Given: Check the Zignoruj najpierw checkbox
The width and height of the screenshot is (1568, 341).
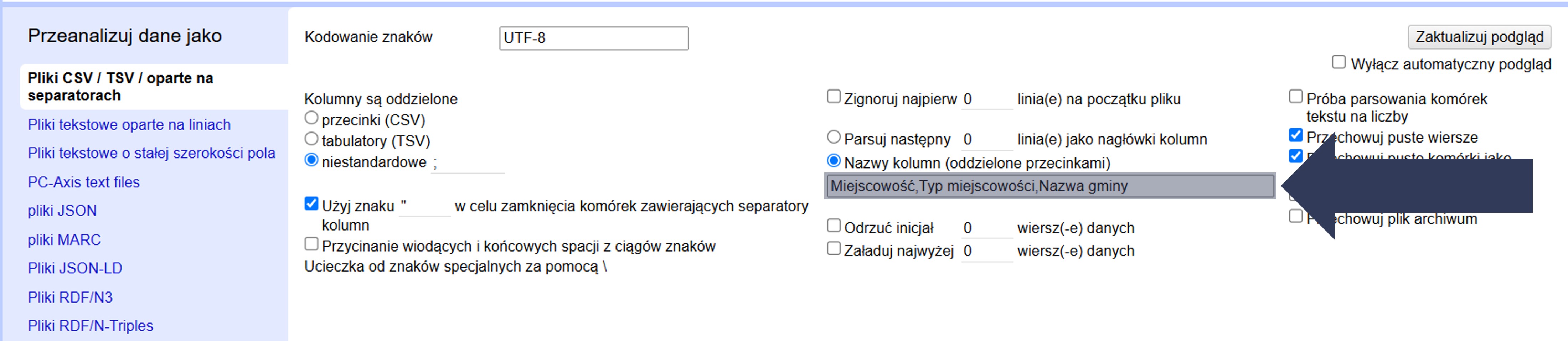Looking at the screenshot, I should (x=833, y=97).
